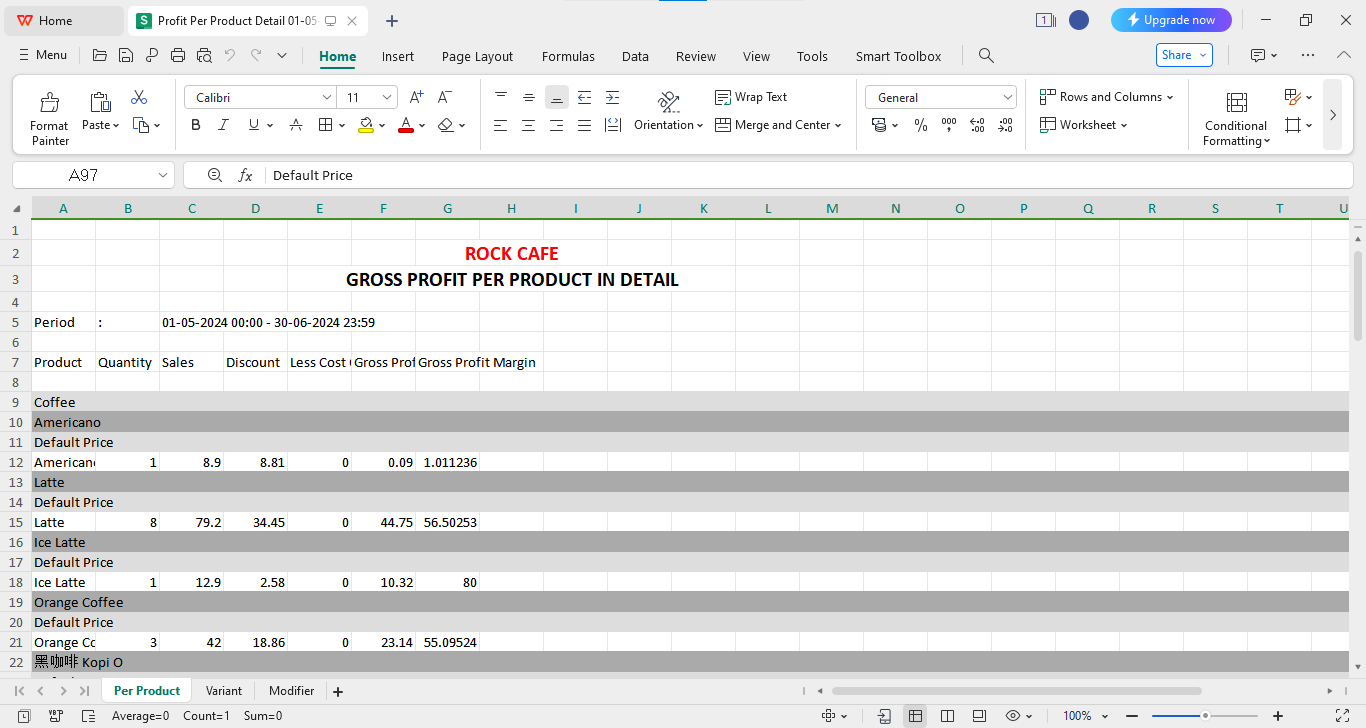Switch to the Page Layout tab

(x=477, y=56)
